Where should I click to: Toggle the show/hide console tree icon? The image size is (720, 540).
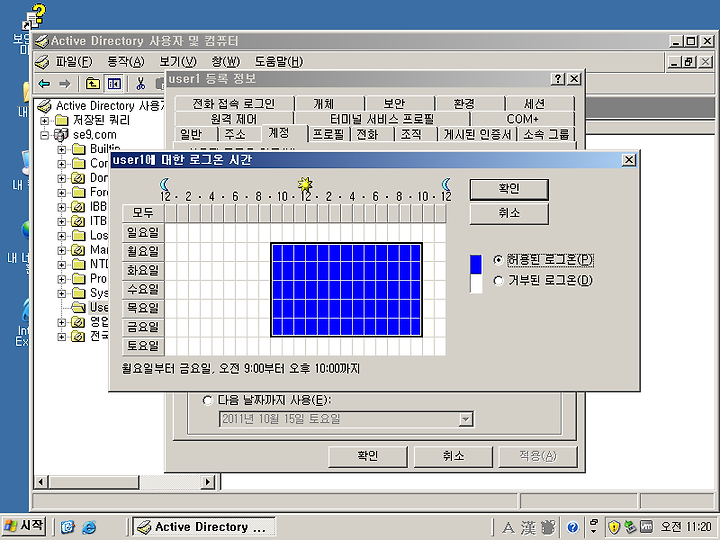click(x=114, y=84)
